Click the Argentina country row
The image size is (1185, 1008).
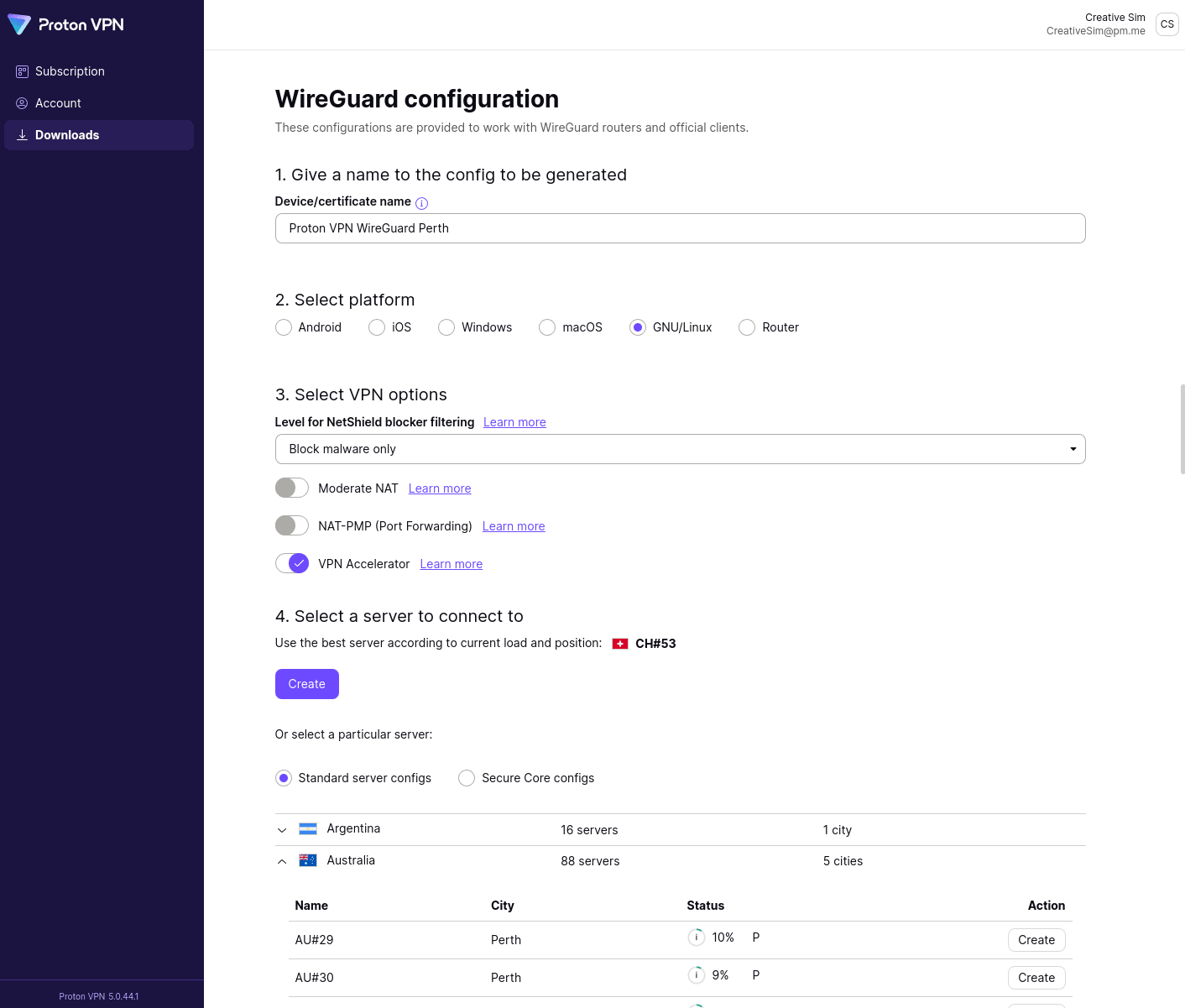pos(680,830)
